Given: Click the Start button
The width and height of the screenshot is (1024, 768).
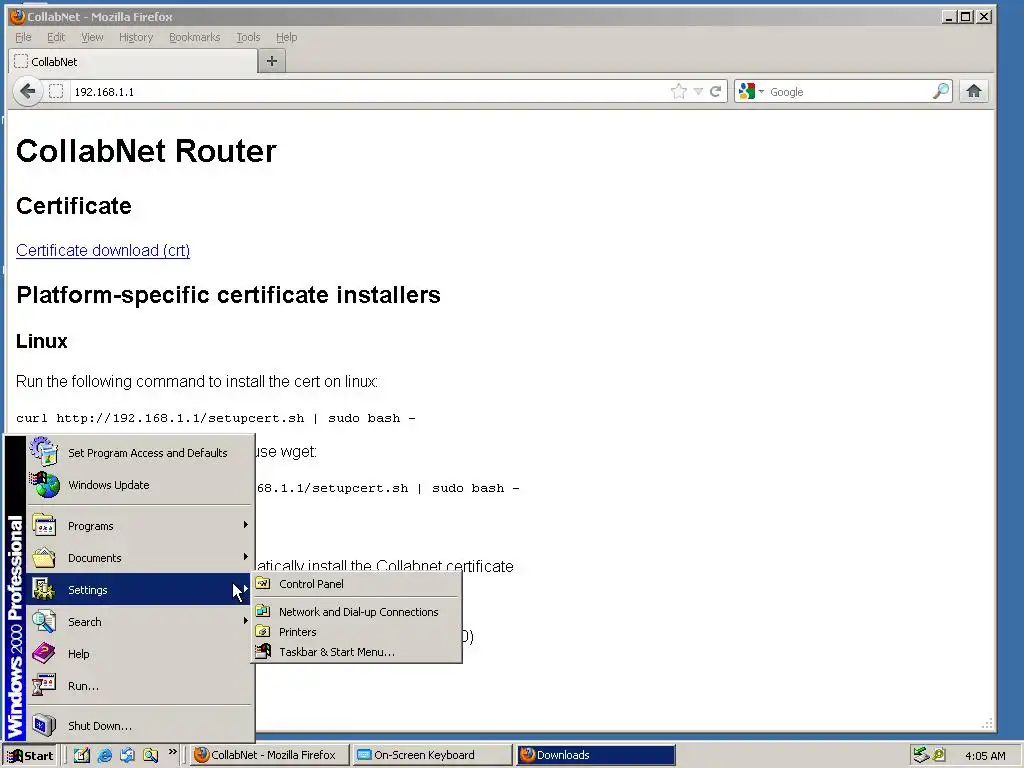Looking at the screenshot, I should tap(29, 756).
